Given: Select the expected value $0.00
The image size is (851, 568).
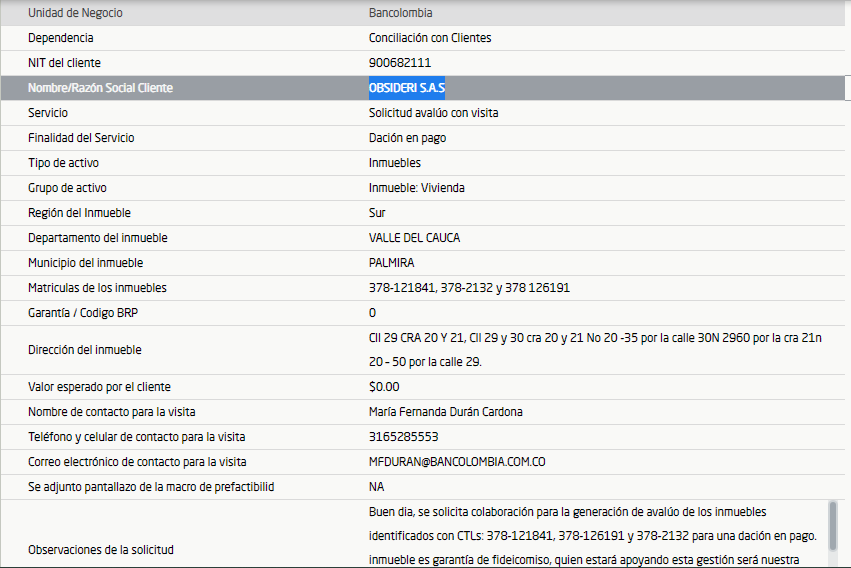Looking at the screenshot, I should (x=384, y=387).
